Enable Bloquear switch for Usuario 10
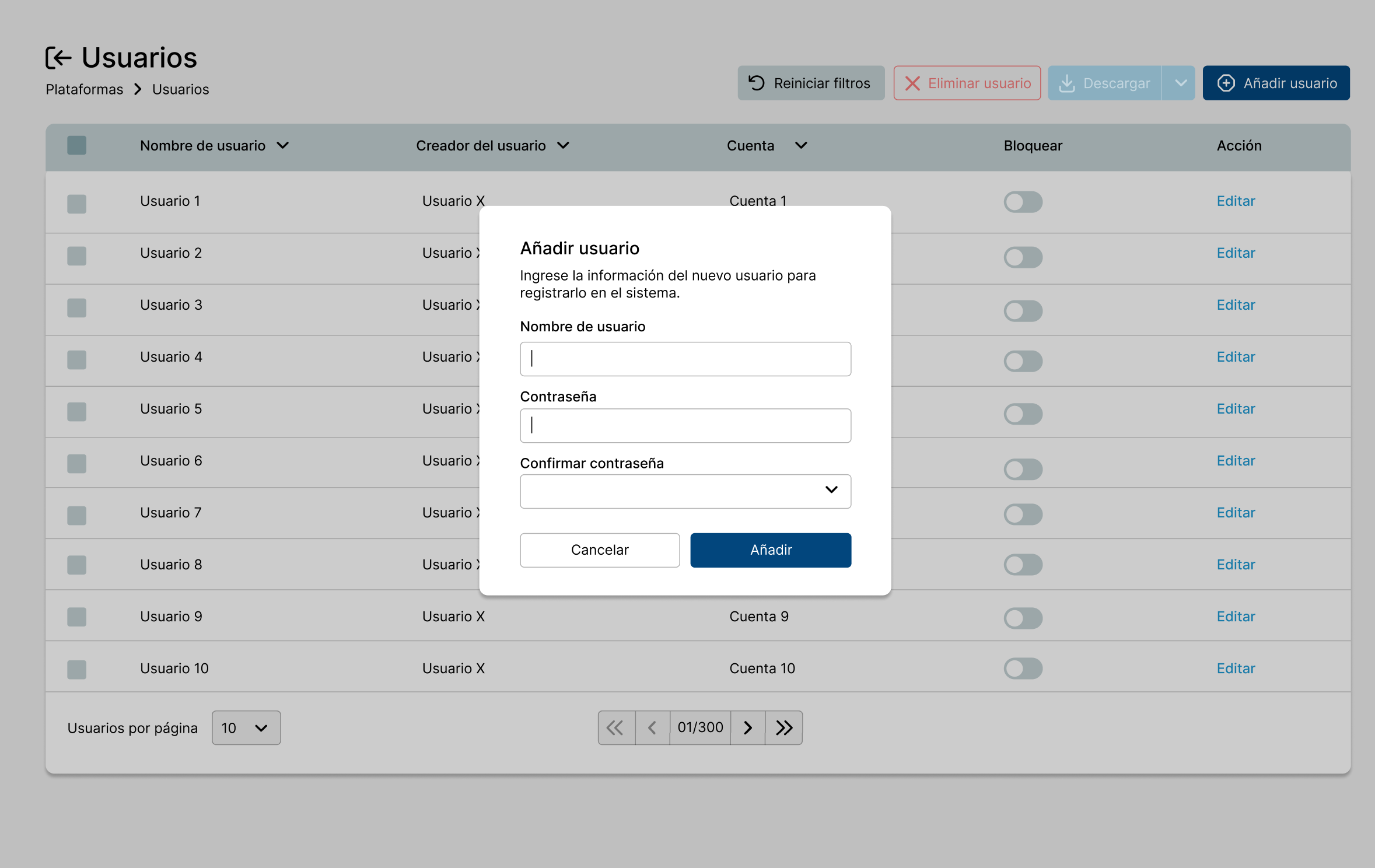This screenshot has height=868, width=1375. [1023, 668]
